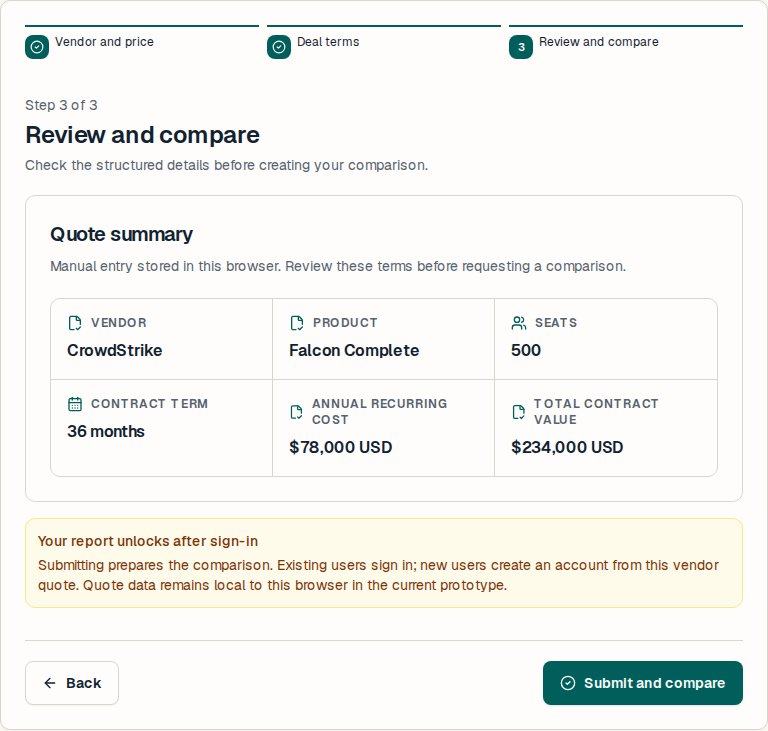The image size is (768, 731).
Task: Click the document icon beside VENDOR
Action: click(x=74, y=323)
